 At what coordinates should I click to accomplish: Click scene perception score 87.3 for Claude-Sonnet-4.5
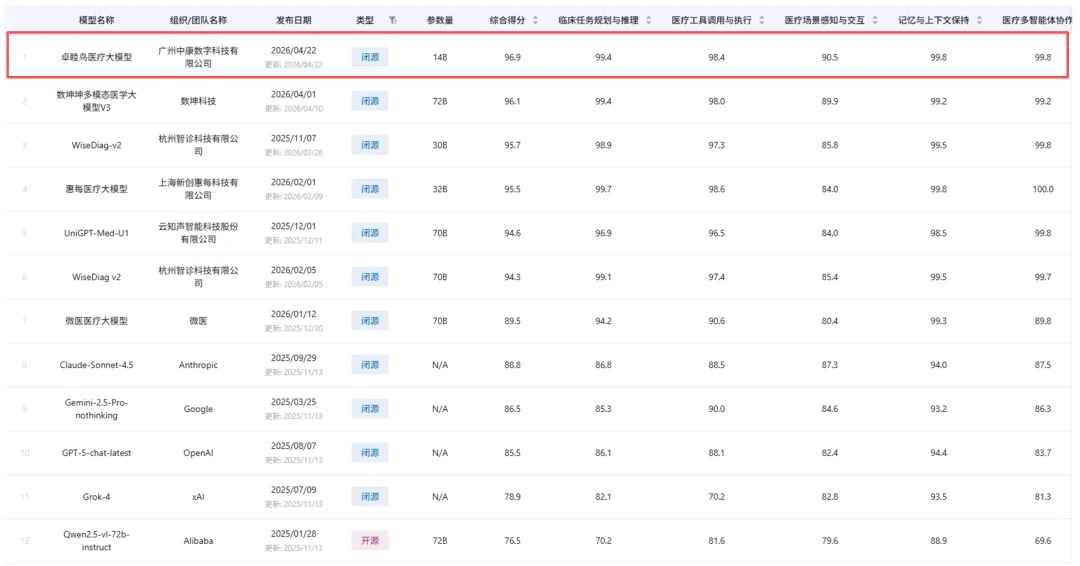(x=830, y=365)
